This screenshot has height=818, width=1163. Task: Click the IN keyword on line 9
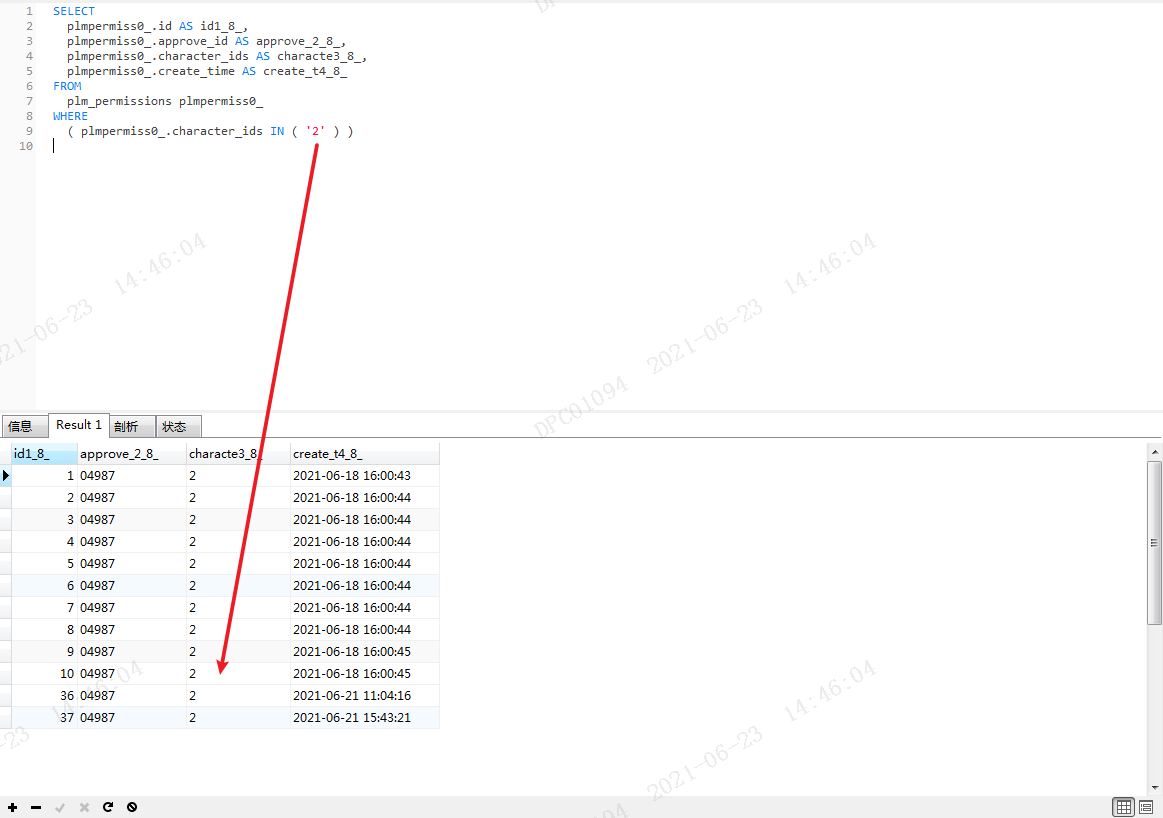click(277, 131)
